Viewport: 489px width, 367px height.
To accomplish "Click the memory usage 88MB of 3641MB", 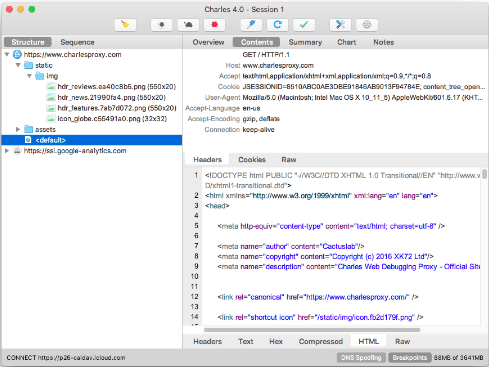I will [459, 358].
